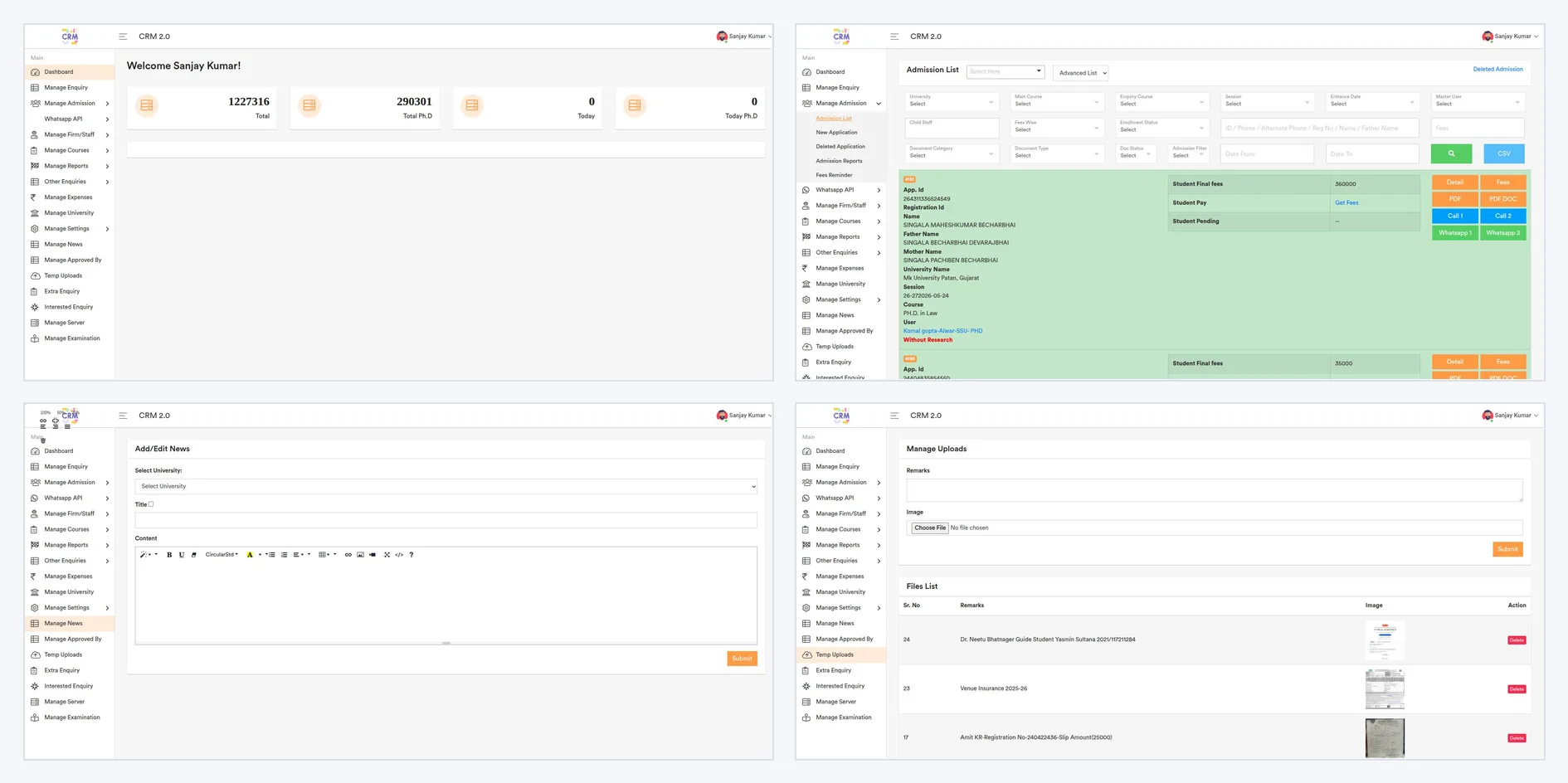Open Fees Reminder in the Admission List sidebar
The height and width of the screenshot is (783, 1568).
pyautogui.click(x=834, y=175)
